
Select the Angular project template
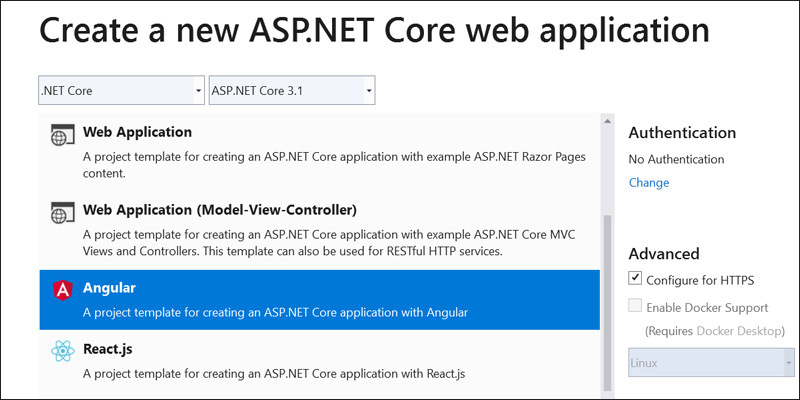[x=319, y=300]
